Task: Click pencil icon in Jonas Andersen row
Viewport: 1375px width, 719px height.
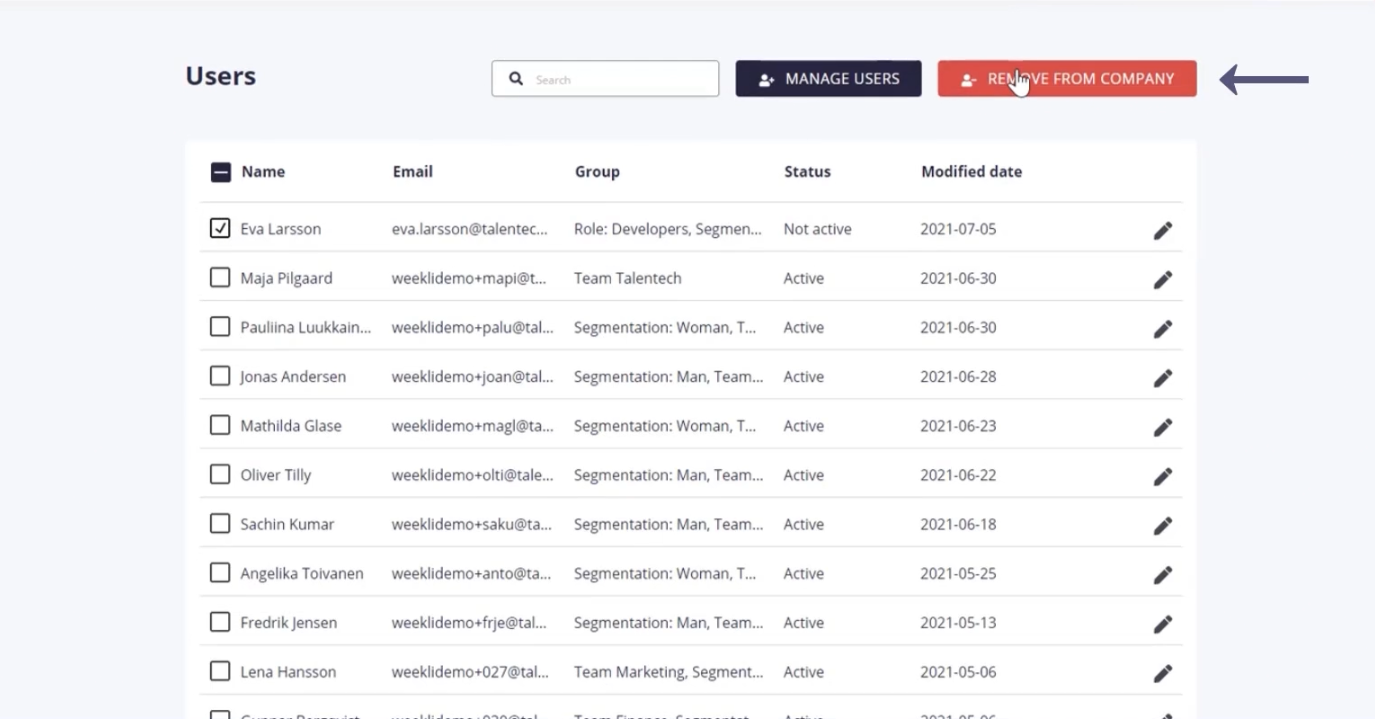Action: [x=1162, y=377]
